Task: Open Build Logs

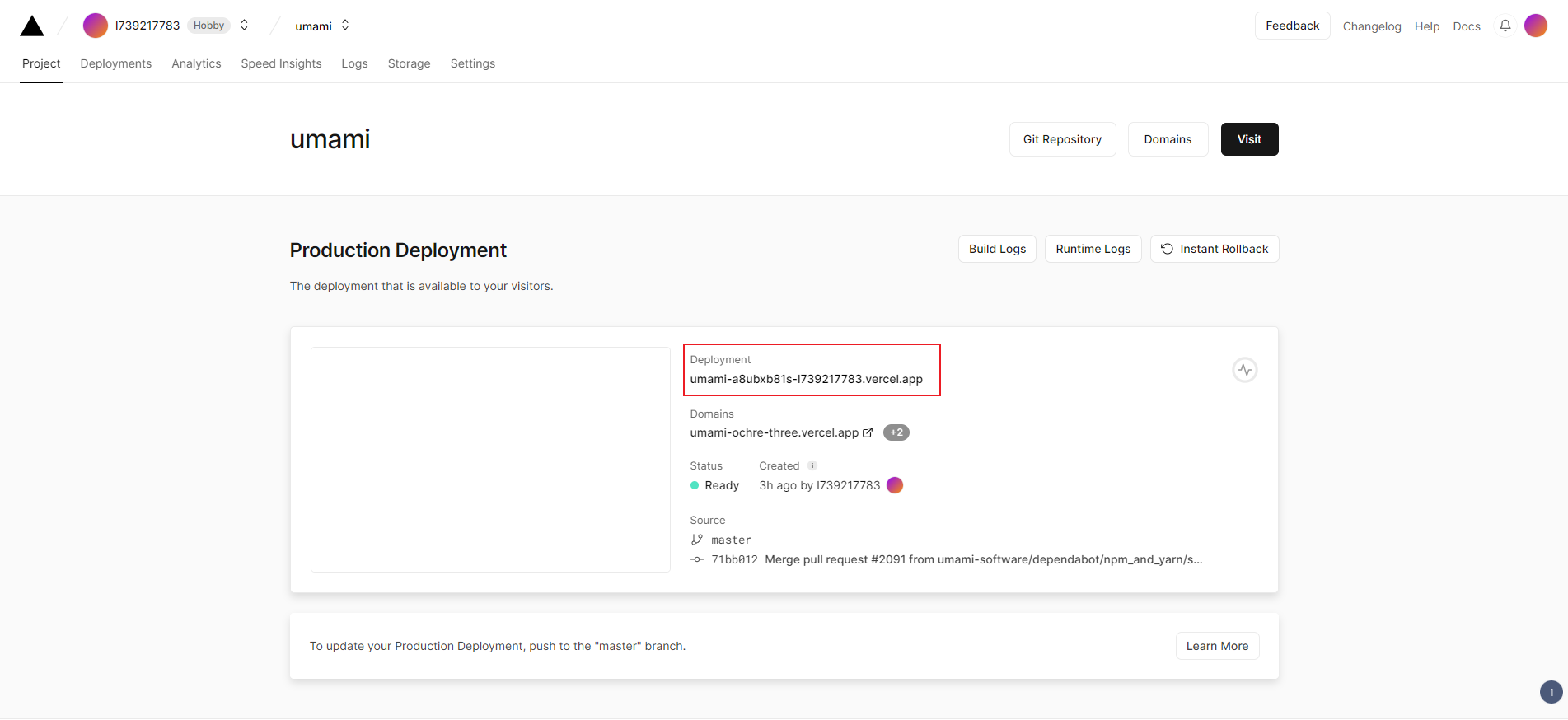Action: click(x=998, y=249)
